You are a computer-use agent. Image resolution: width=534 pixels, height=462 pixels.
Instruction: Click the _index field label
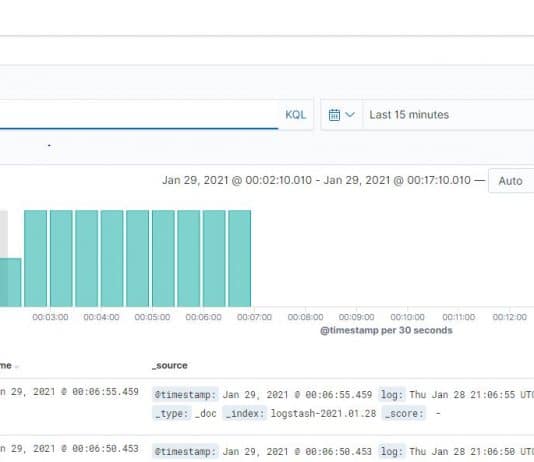click(x=245, y=414)
